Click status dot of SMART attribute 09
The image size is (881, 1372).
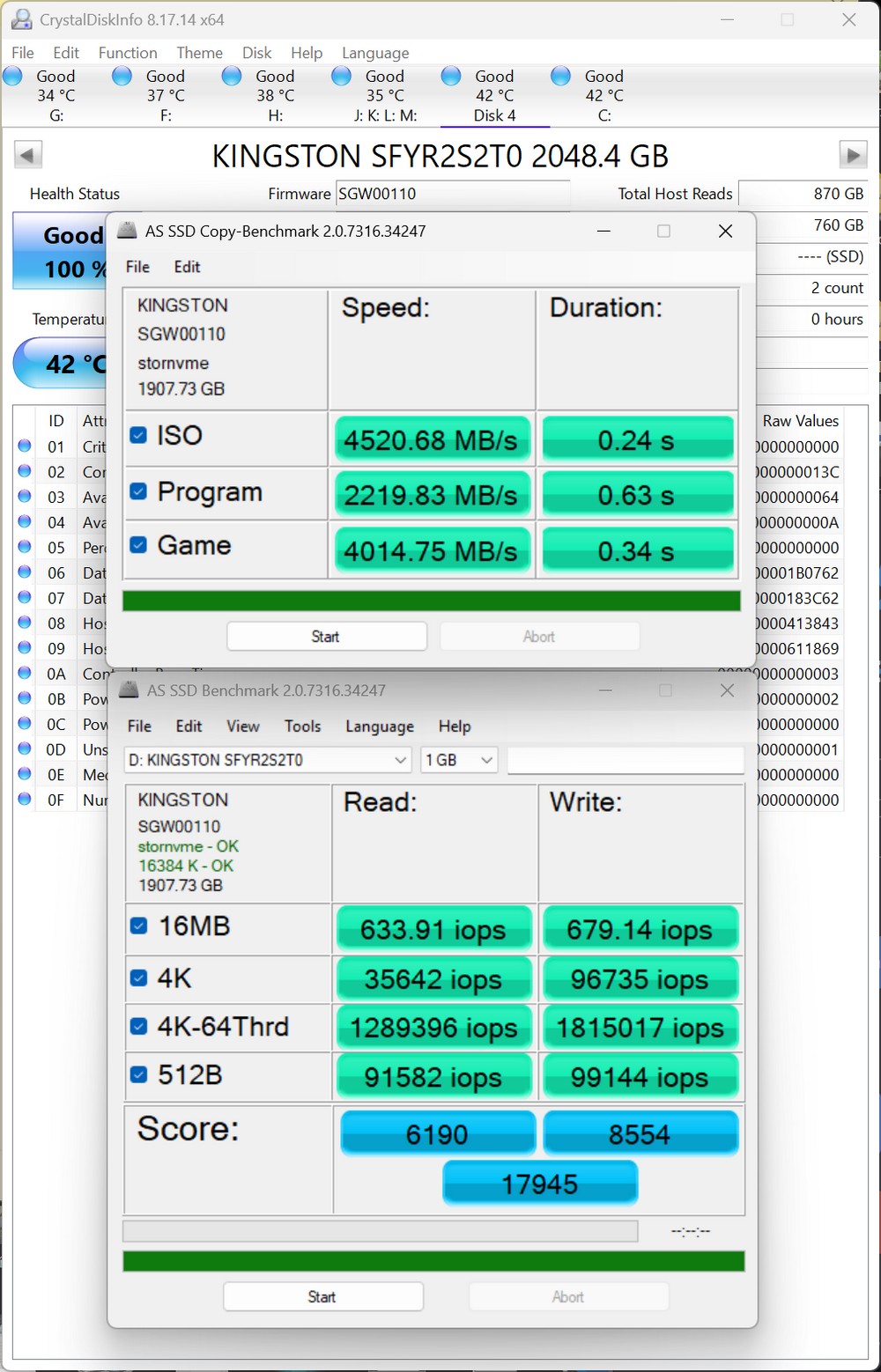coord(25,647)
